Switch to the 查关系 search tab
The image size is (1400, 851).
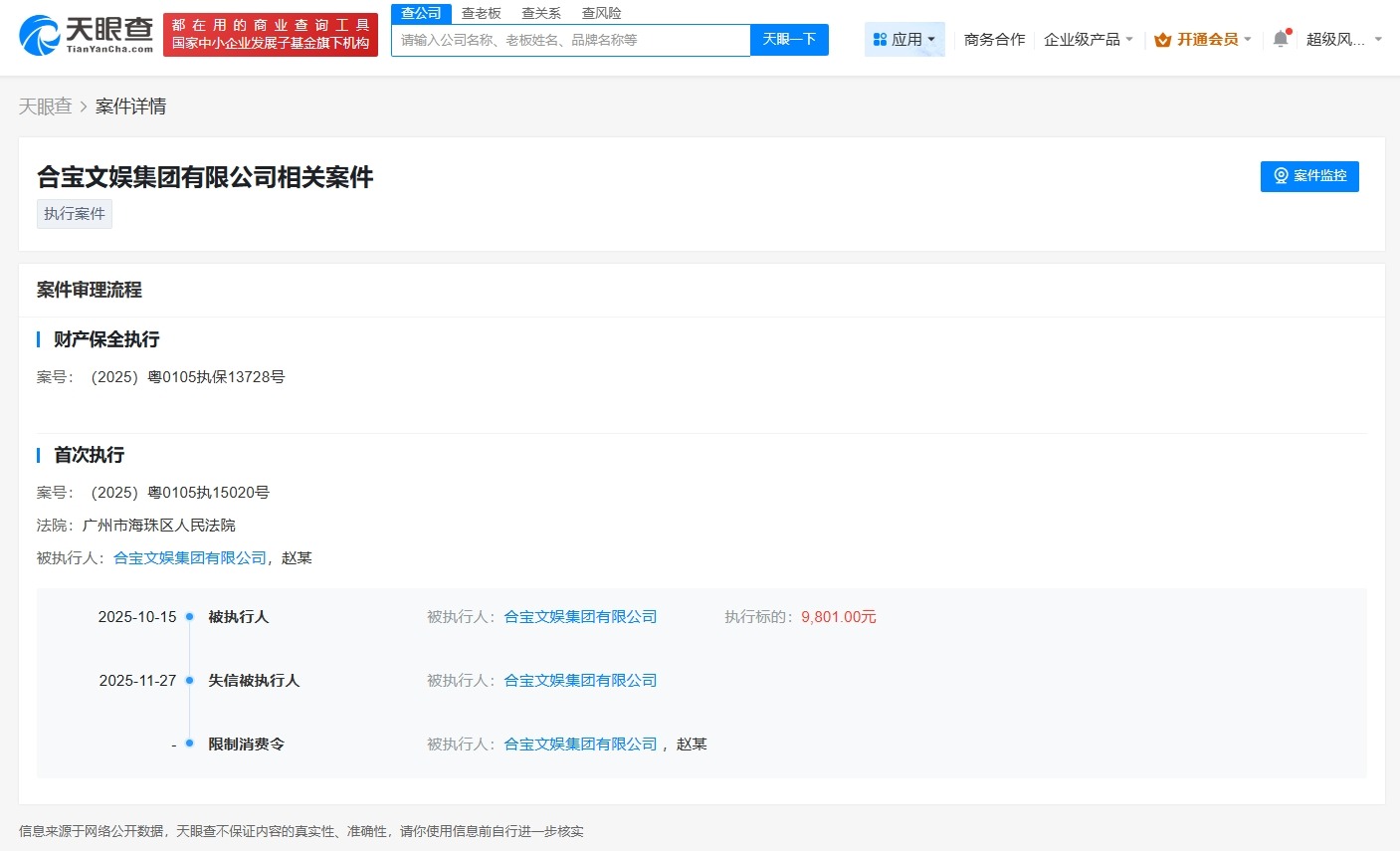pyautogui.click(x=540, y=13)
